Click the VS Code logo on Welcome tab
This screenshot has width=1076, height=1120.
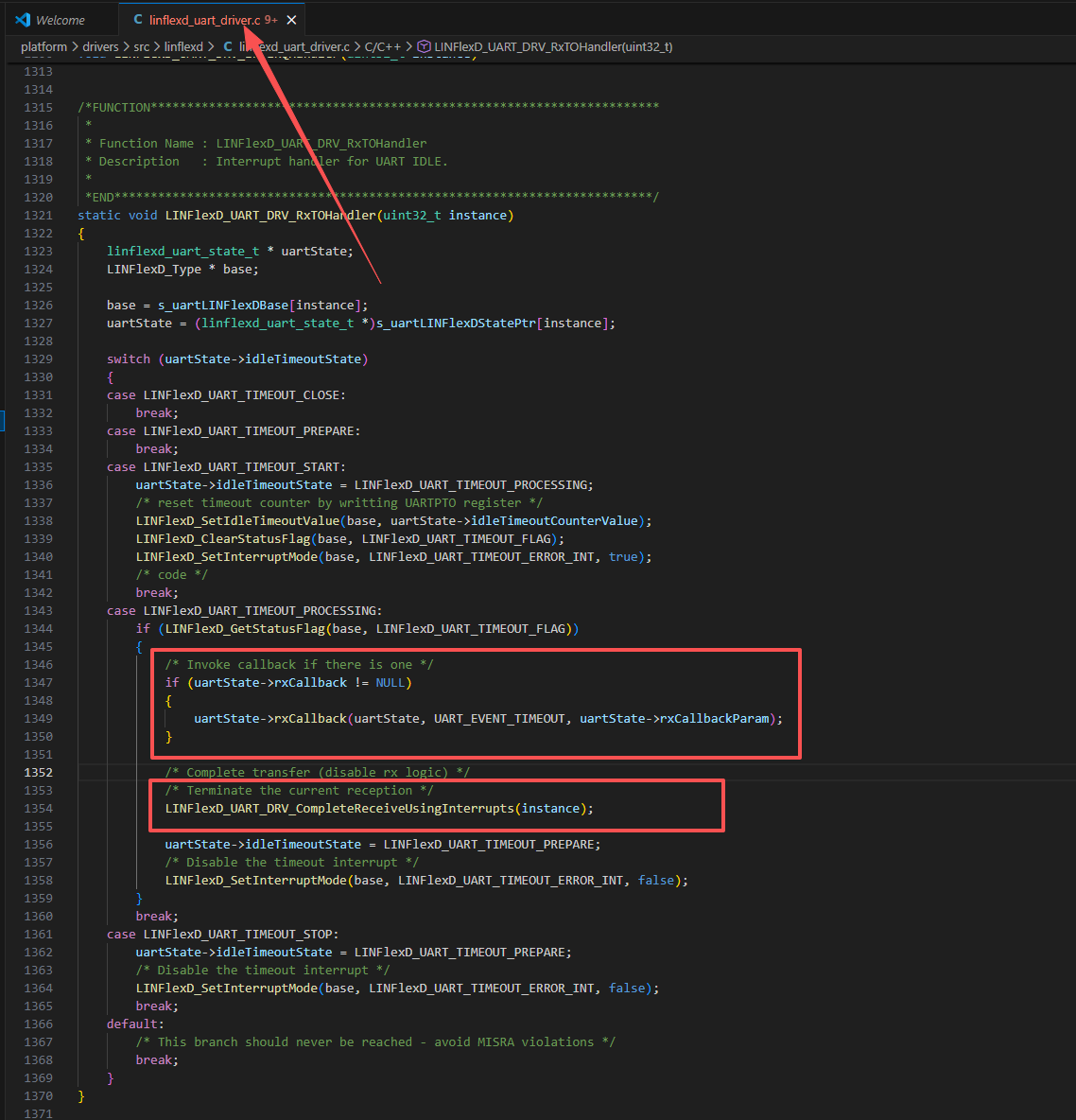[23, 20]
